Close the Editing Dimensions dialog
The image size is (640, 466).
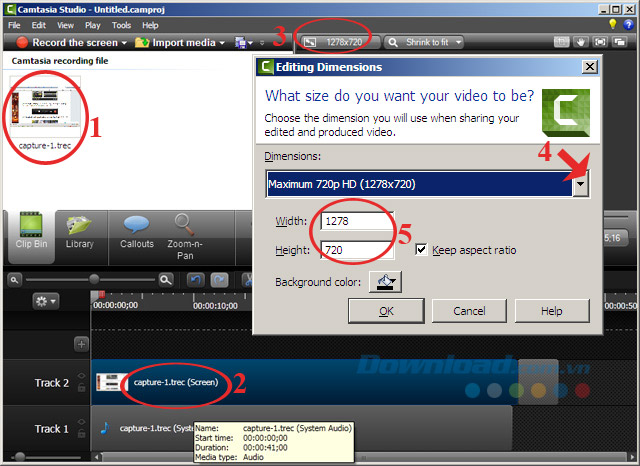589,67
